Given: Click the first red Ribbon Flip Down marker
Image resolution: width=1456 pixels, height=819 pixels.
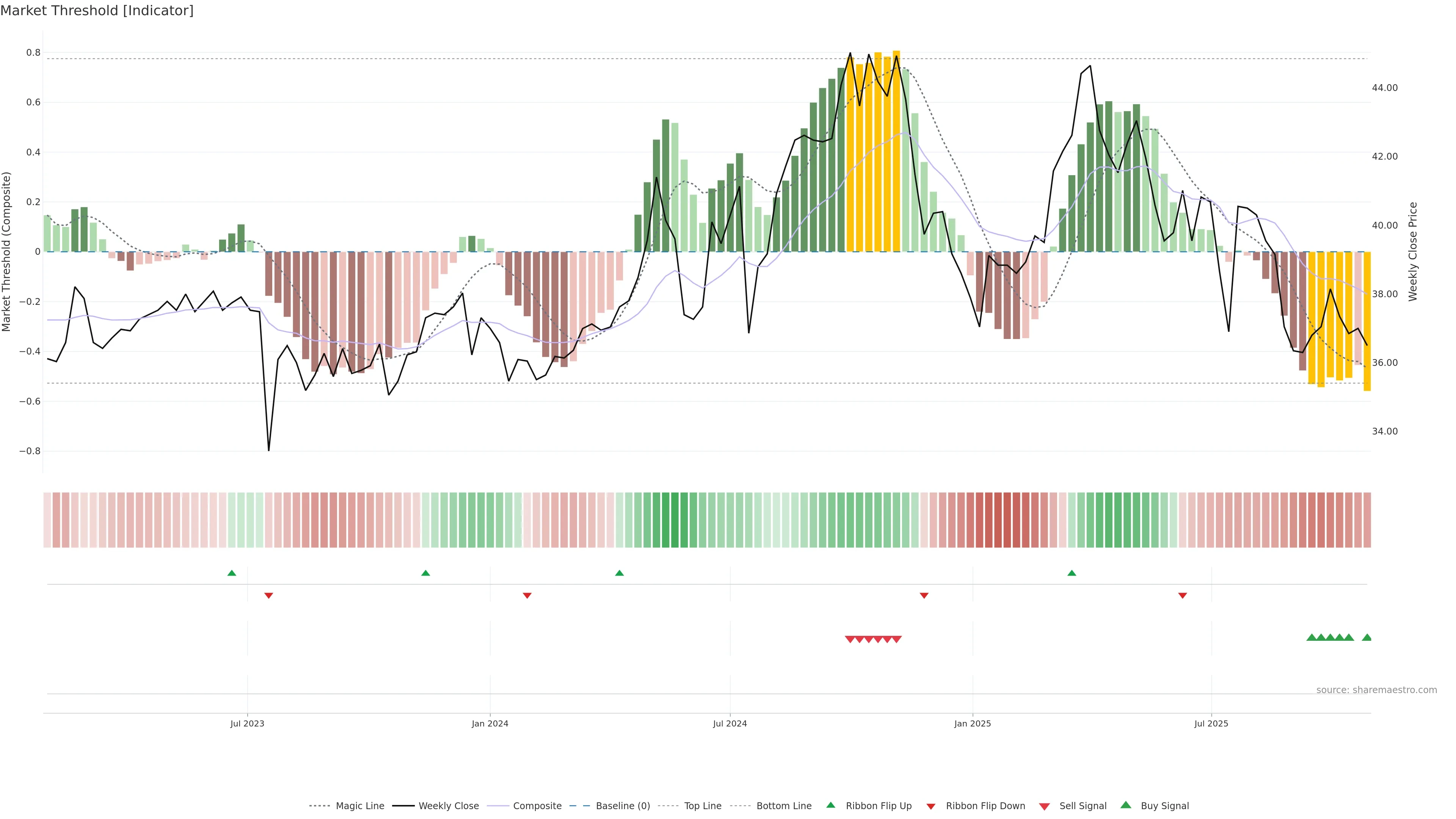Looking at the screenshot, I should tap(269, 596).
